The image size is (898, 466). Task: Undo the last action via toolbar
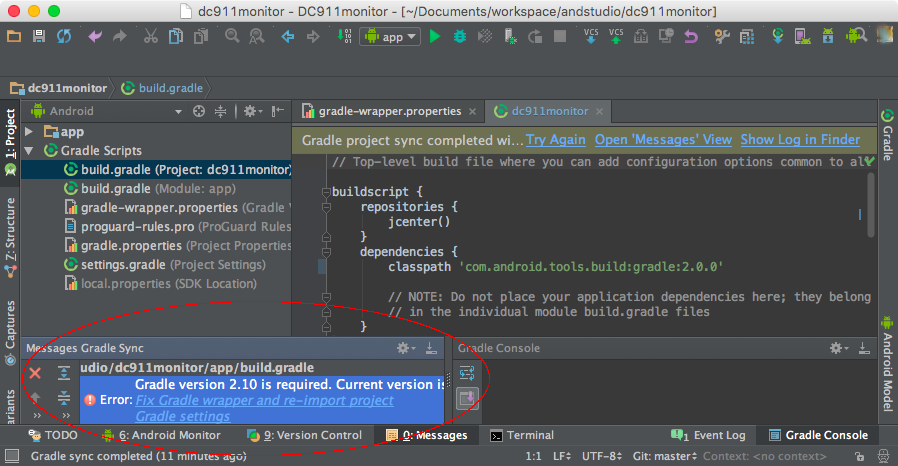[x=95, y=37]
